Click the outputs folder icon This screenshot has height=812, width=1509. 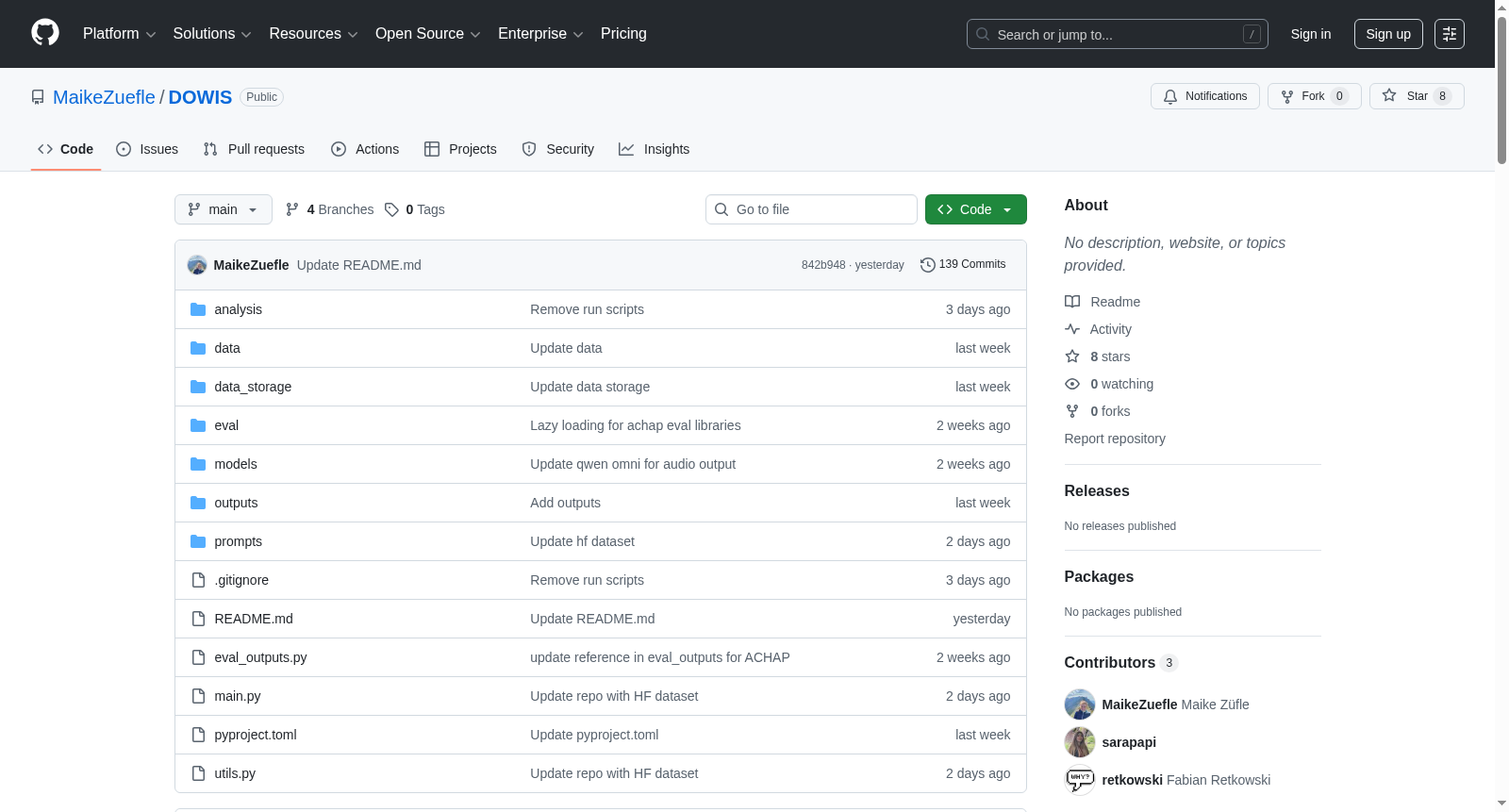click(x=198, y=503)
